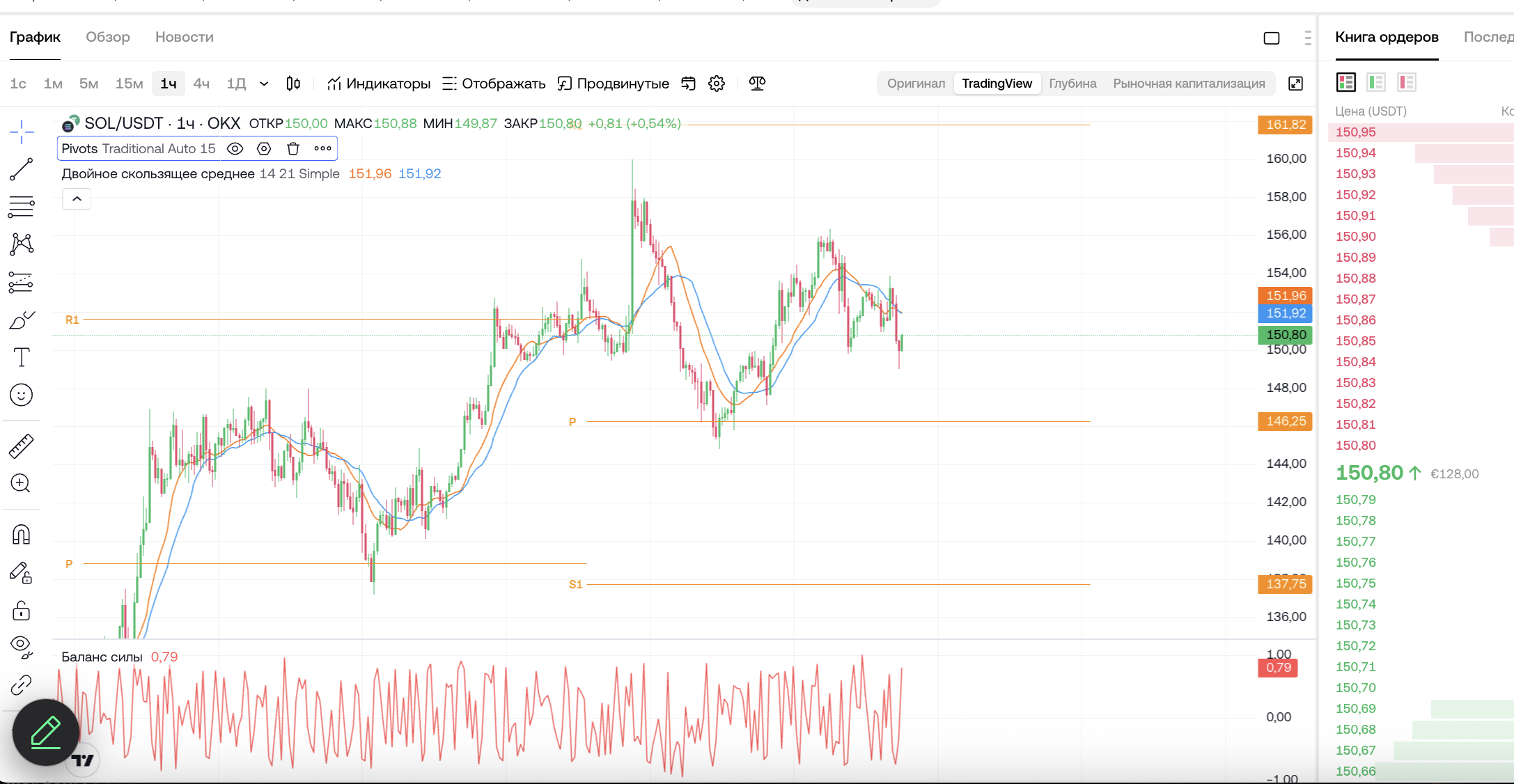Select the 1с timeframe
The image size is (1514, 784).
[18, 84]
